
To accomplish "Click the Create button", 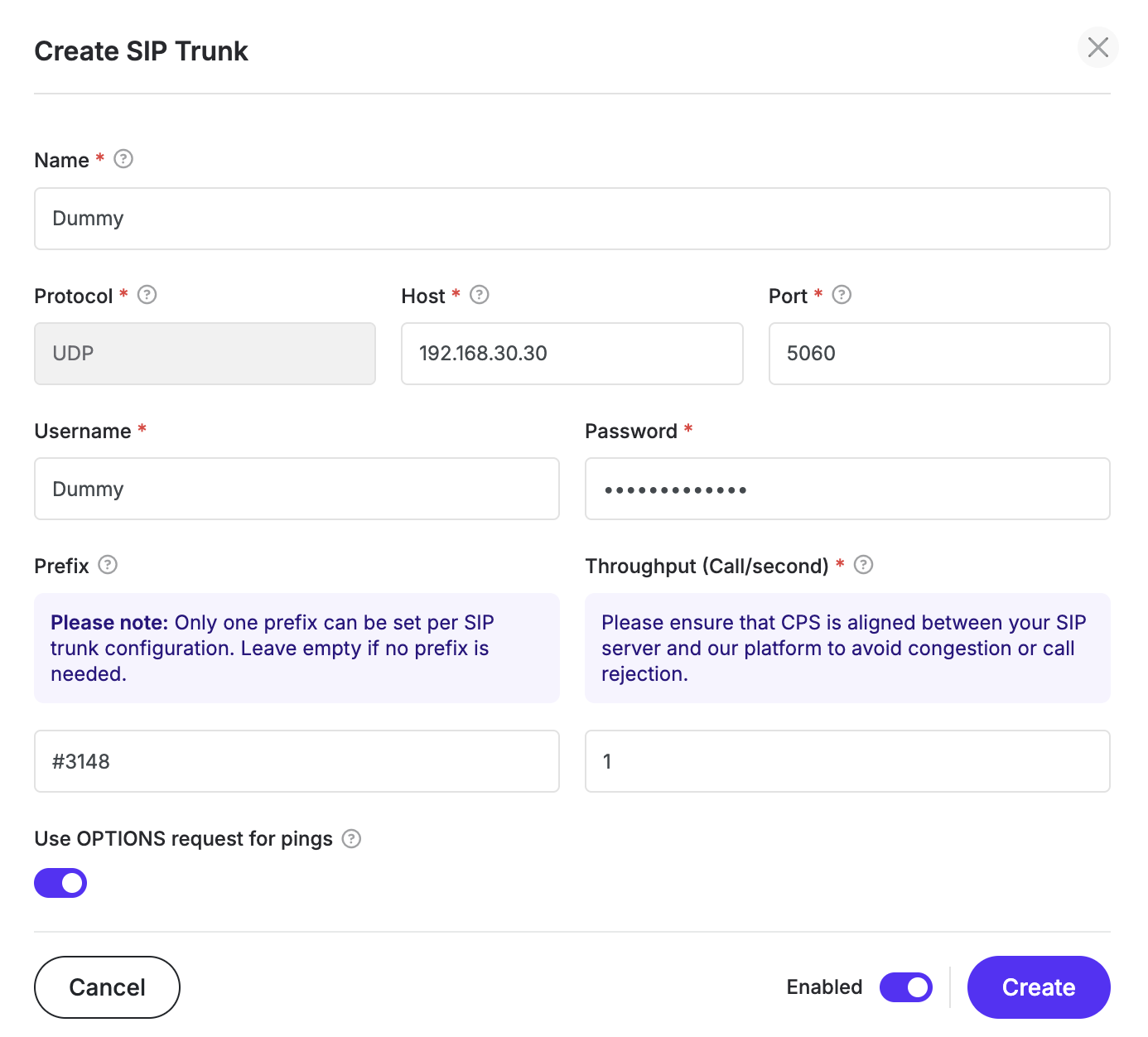I will (x=1038, y=987).
